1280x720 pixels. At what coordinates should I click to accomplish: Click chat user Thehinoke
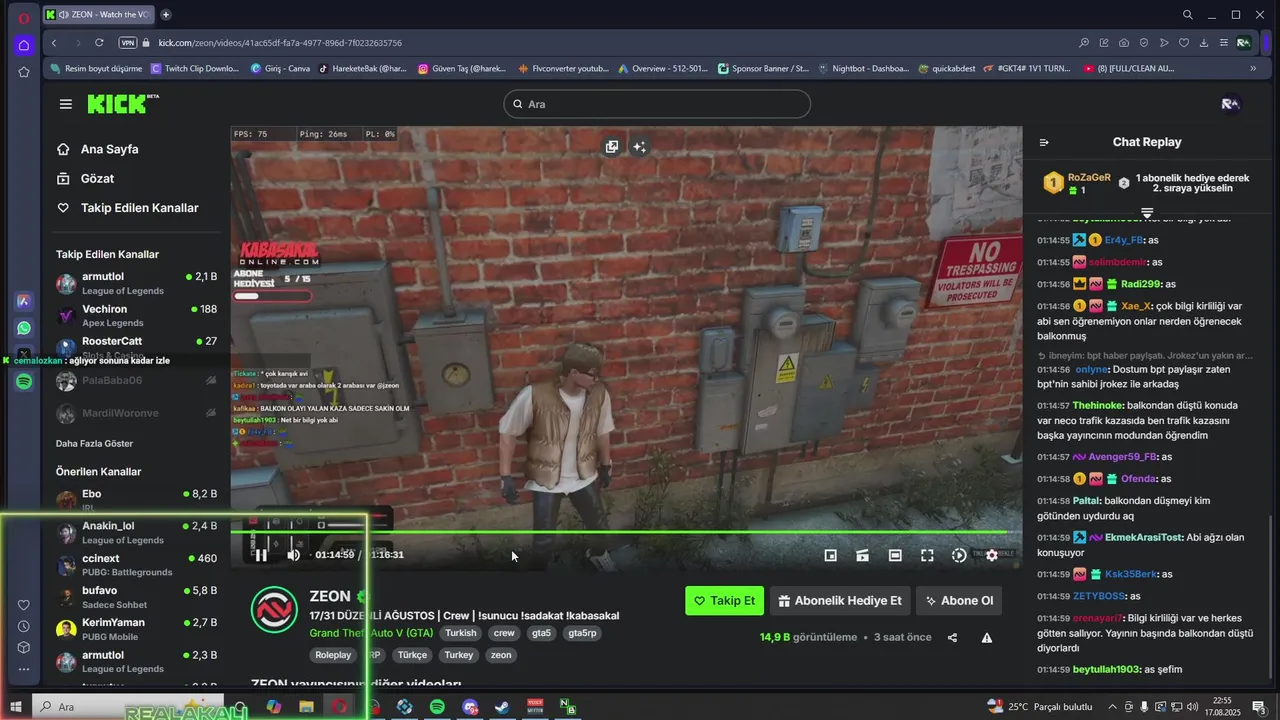[x=1098, y=405]
